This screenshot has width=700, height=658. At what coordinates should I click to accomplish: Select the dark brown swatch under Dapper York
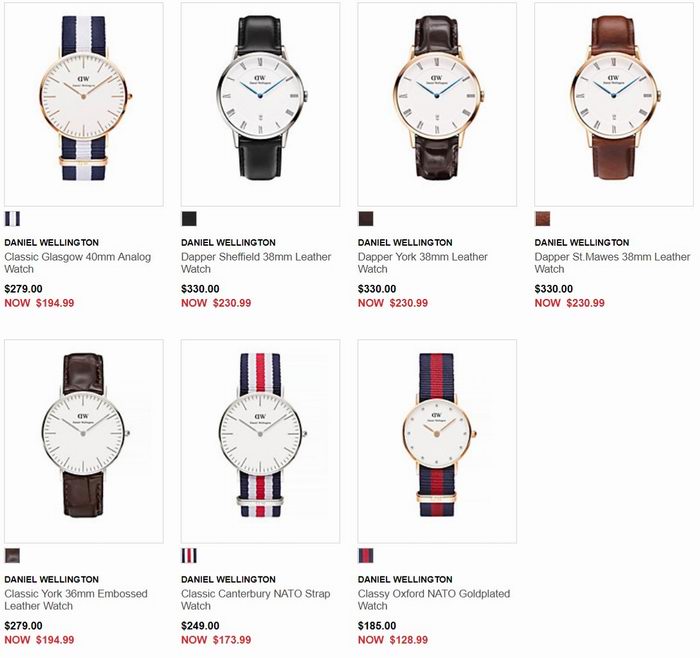coord(366,219)
